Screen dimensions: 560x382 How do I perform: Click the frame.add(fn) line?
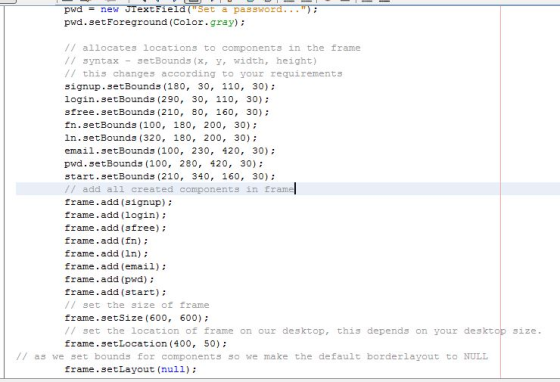pos(106,241)
